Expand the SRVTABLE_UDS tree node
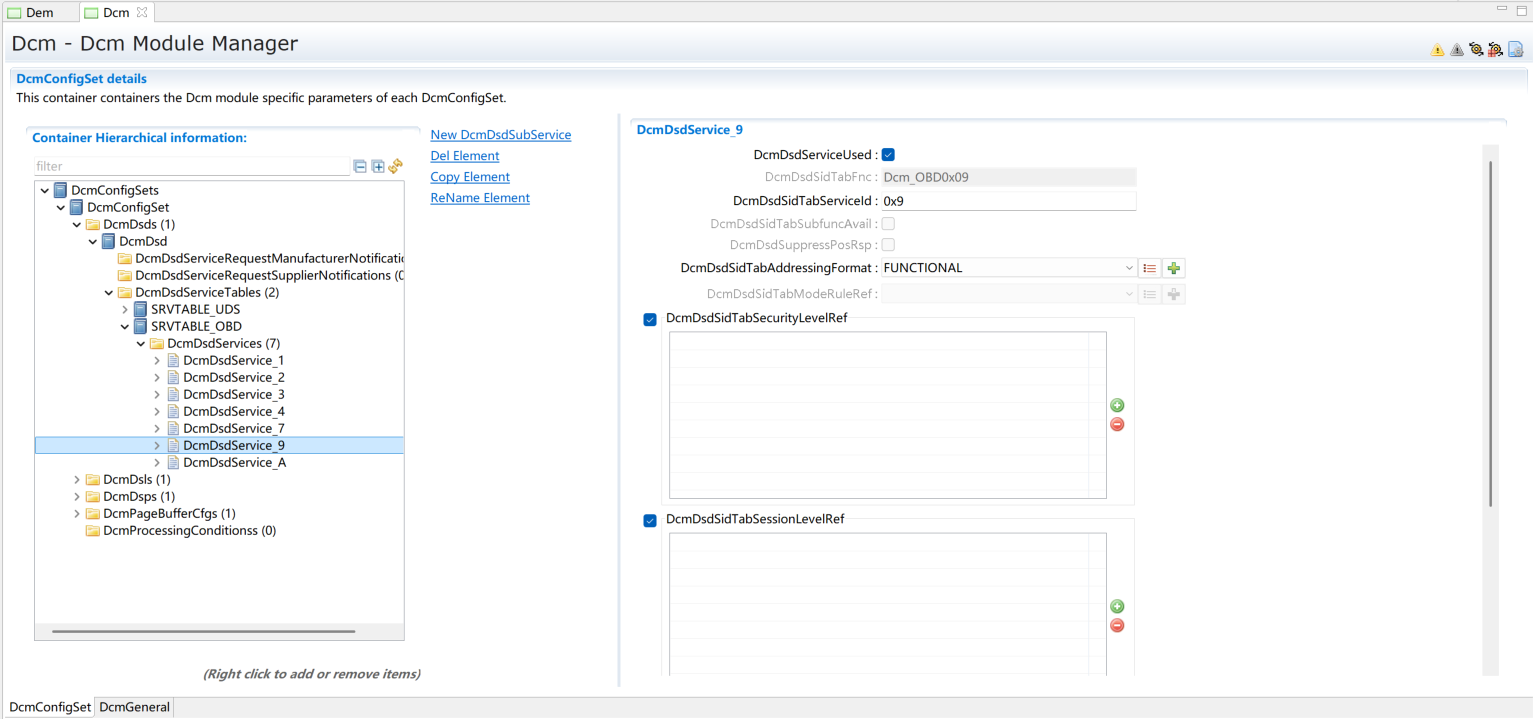Image resolution: width=1533 pixels, height=719 pixels. pos(125,310)
